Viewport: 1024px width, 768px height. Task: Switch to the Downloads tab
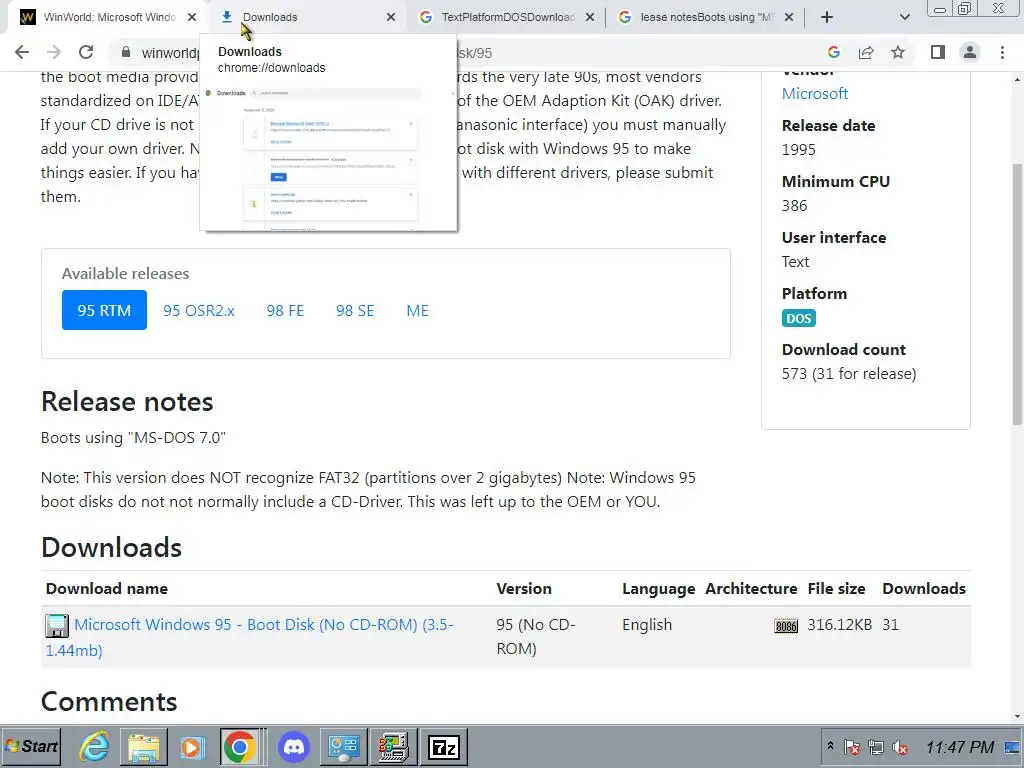(307, 17)
